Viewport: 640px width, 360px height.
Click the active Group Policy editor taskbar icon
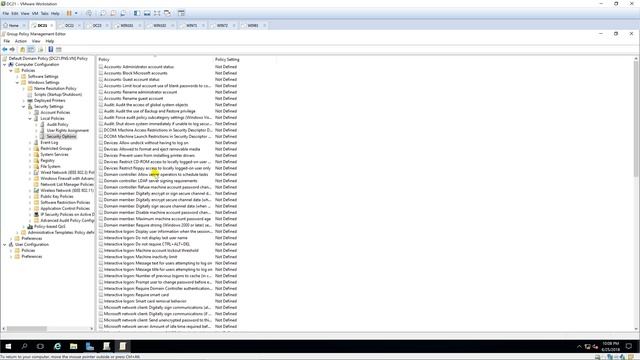pos(122,347)
